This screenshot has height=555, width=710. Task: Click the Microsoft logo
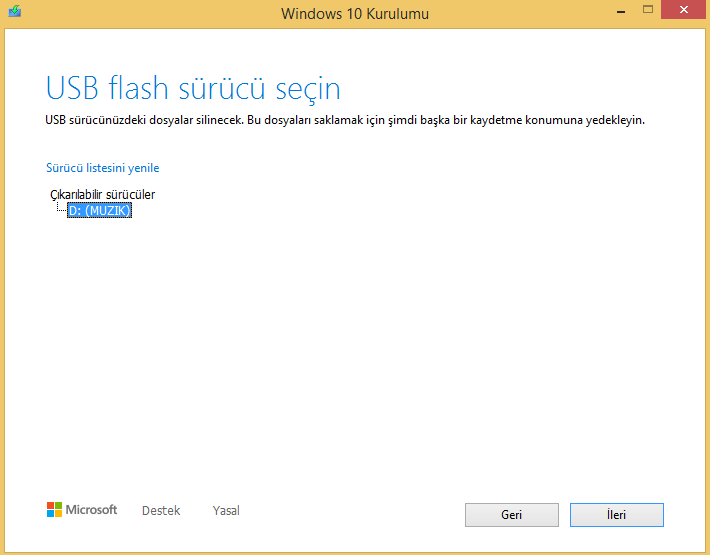(x=82, y=510)
